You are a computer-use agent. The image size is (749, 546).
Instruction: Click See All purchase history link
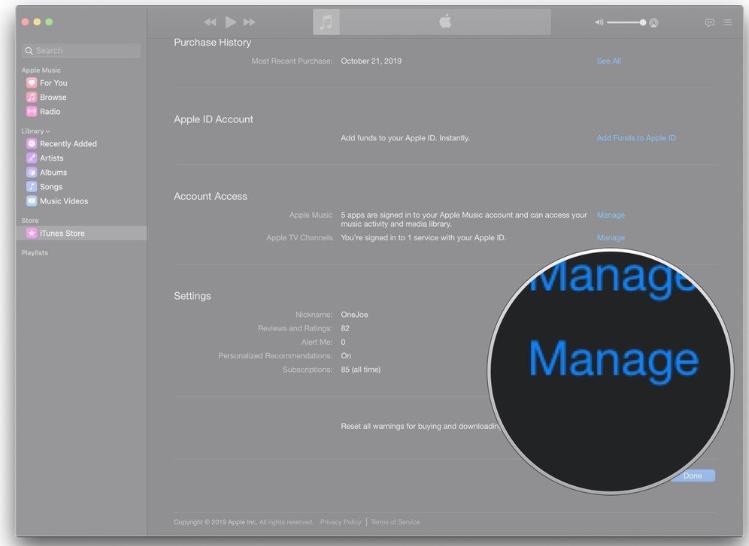(x=609, y=61)
